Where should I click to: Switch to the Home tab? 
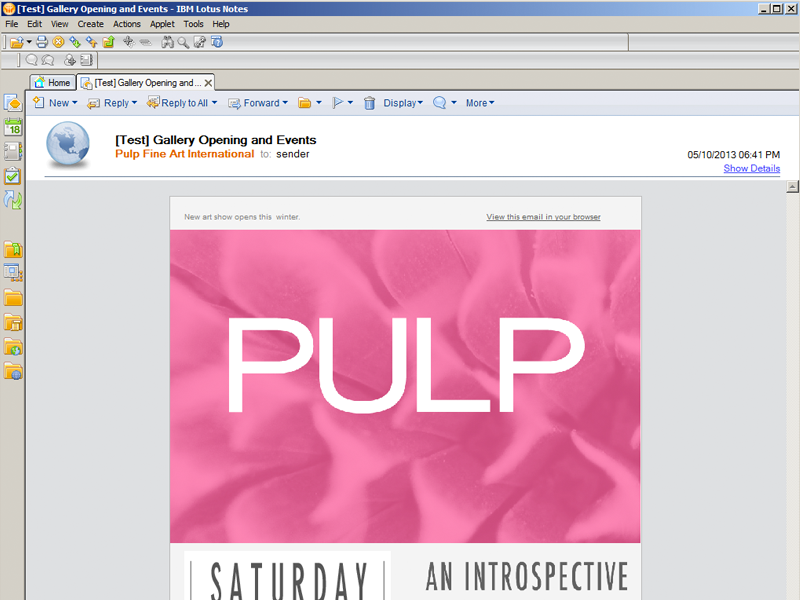click(53, 83)
